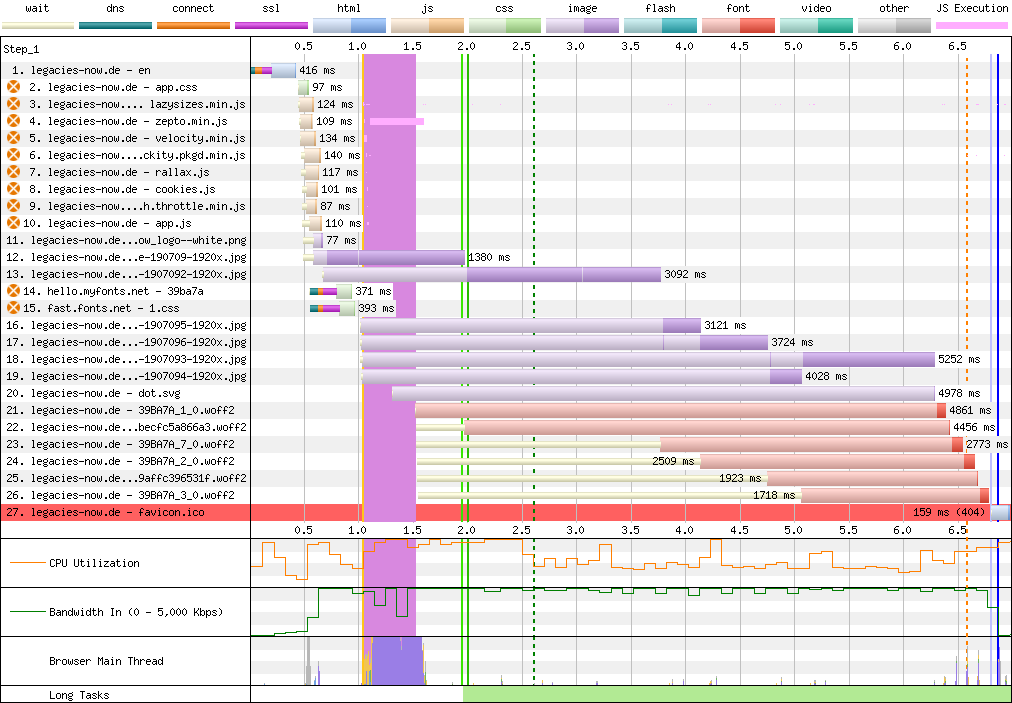1012x703 pixels.
Task: Click the 5252 ms timing label
Action: click(959, 359)
